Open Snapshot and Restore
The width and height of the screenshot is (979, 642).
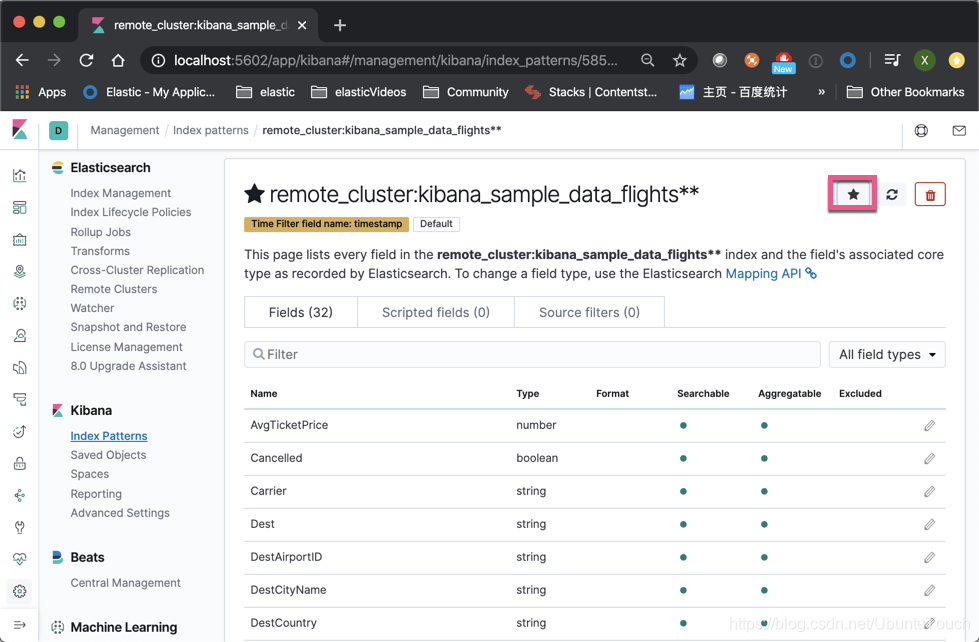pyautogui.click(x=128, y=327)
